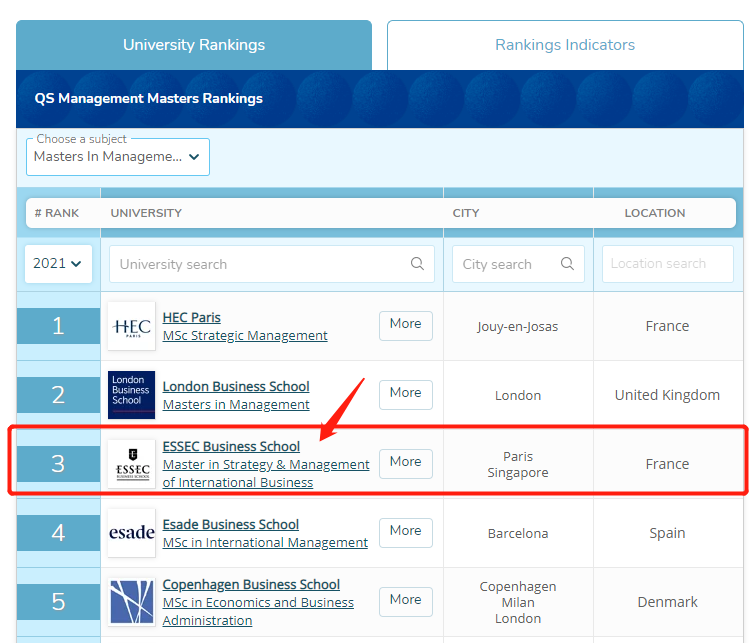
Task: Click the London Business School logo
Action: [x=132, y=395]
